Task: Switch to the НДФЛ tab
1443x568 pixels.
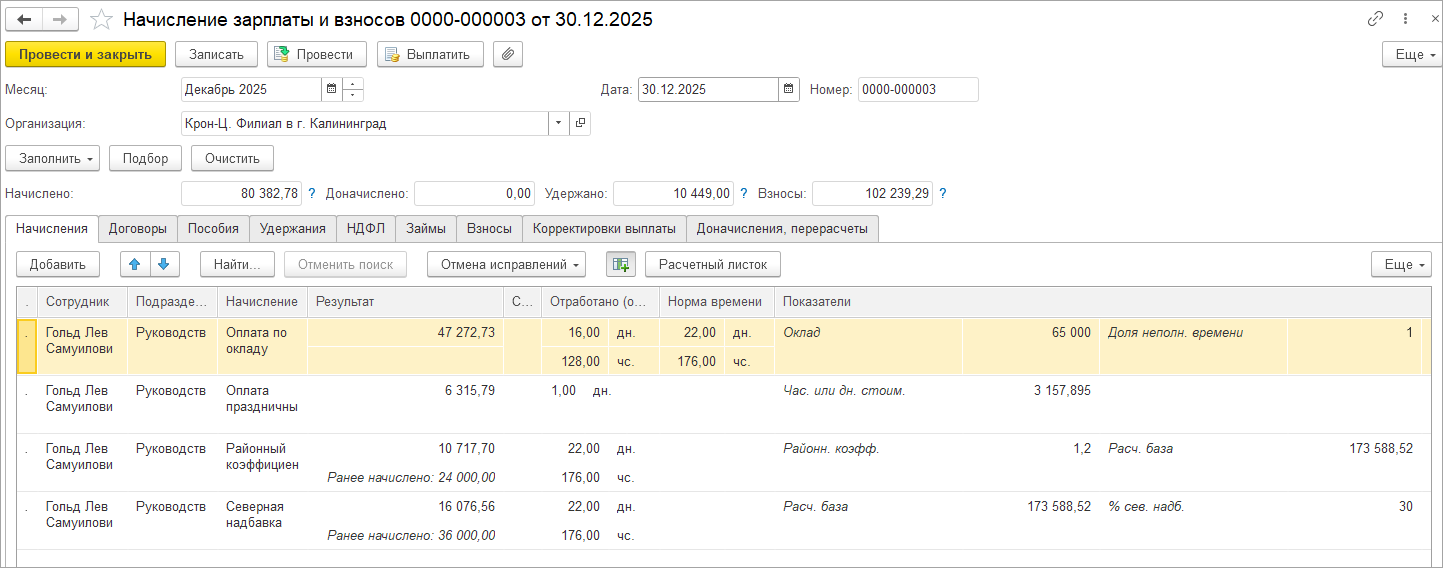Action: [366, 228]
